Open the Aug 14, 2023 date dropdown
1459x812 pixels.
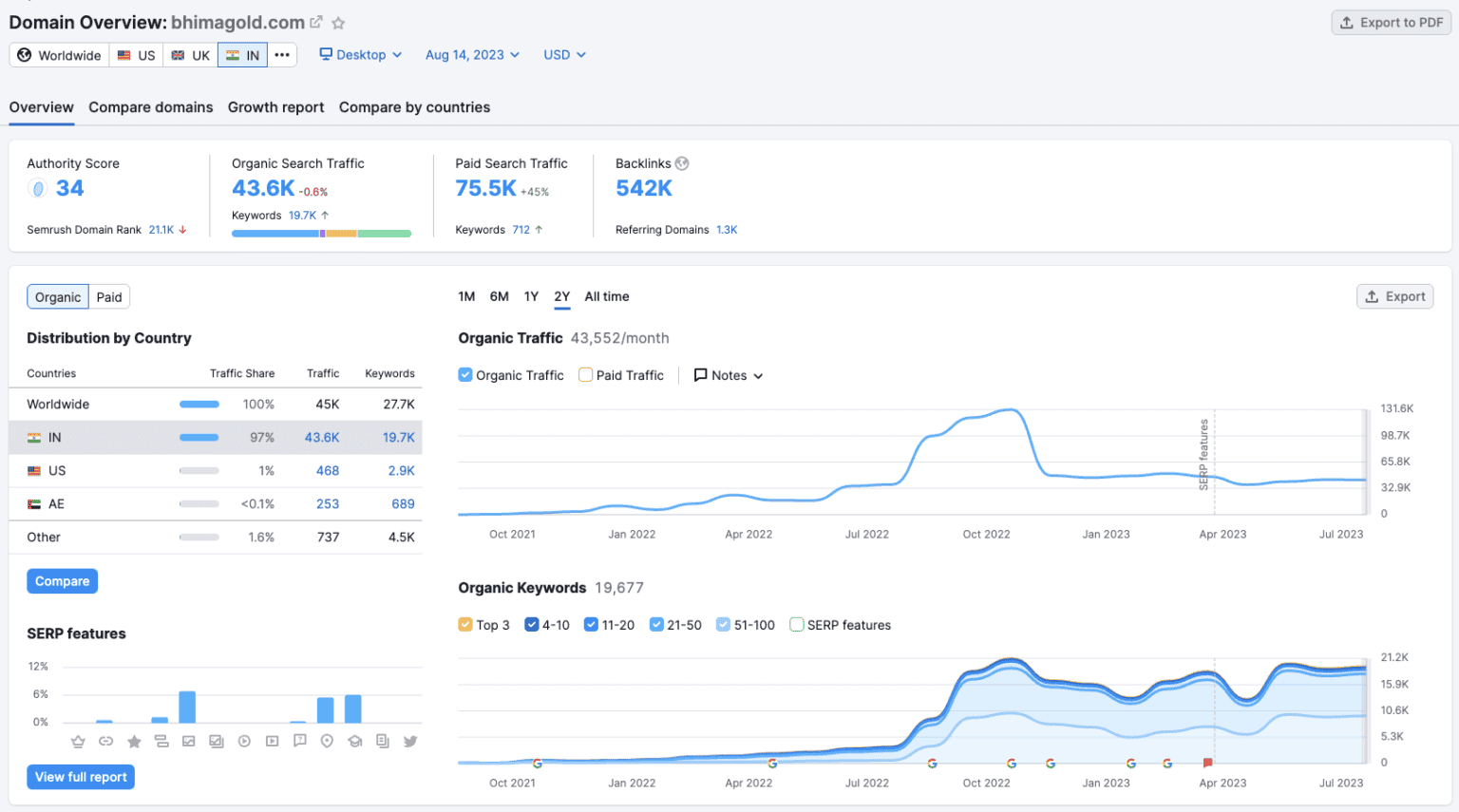[x=472, y=55]
